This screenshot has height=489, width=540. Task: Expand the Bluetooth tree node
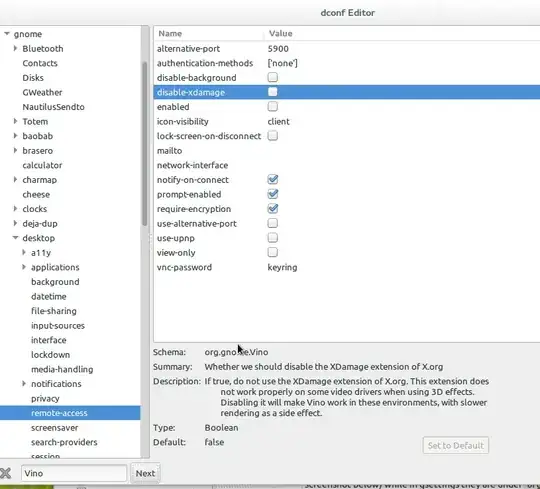click(15, 48)
